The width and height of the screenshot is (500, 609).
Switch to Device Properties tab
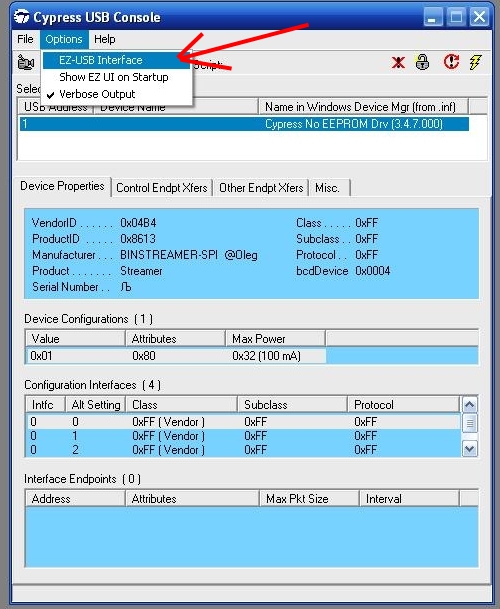62,186
